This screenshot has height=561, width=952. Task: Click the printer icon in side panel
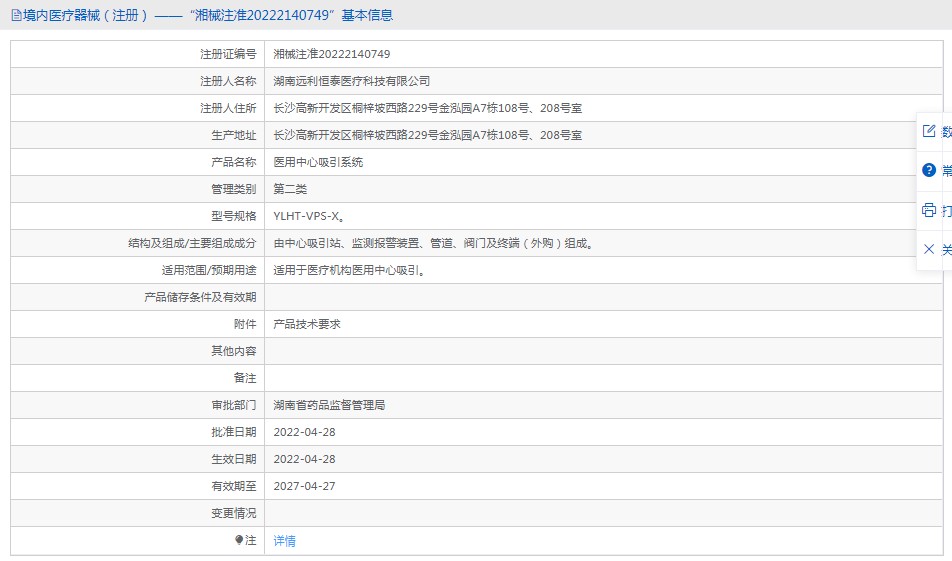coord(929,210)
